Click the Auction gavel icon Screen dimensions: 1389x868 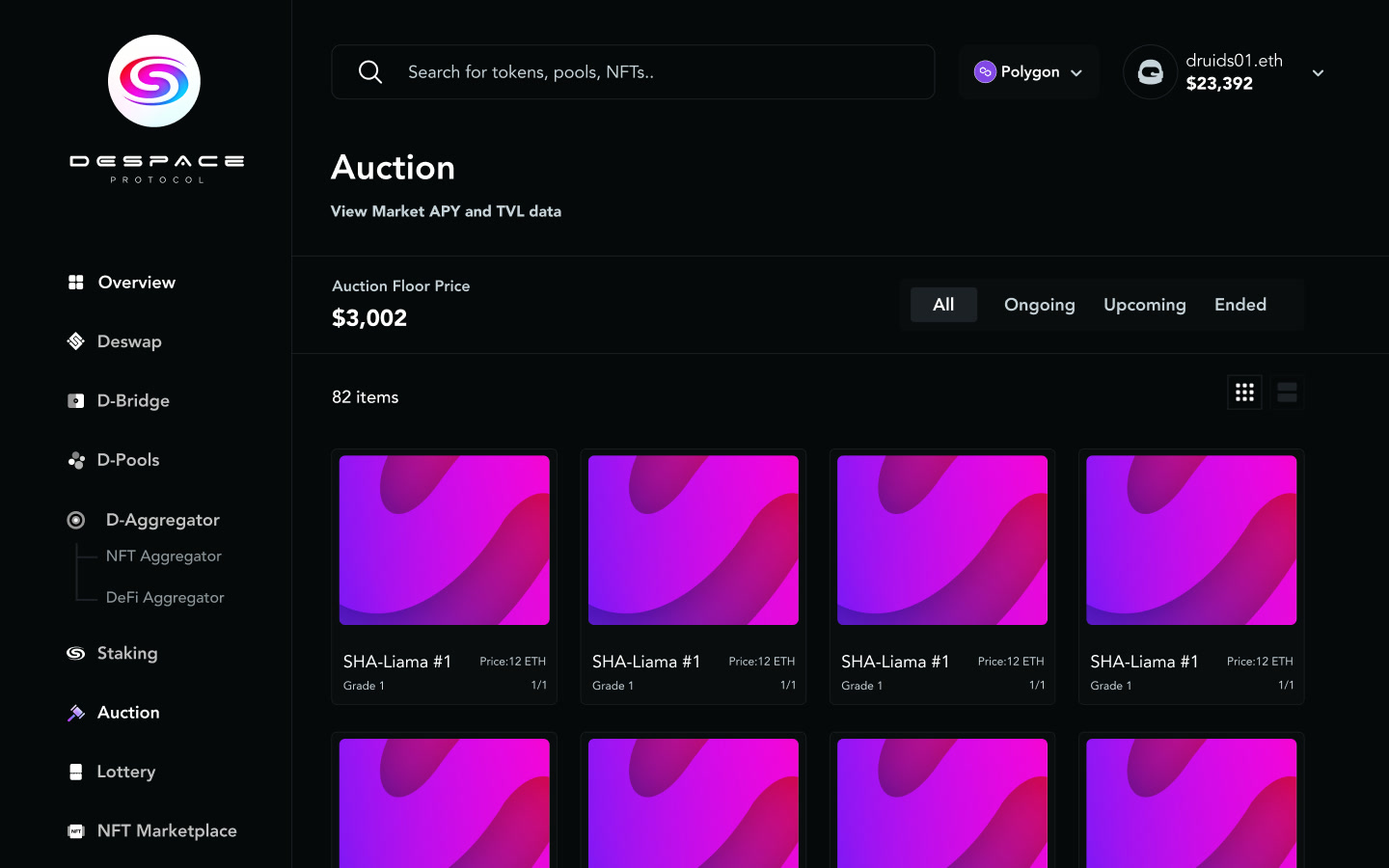76,713
